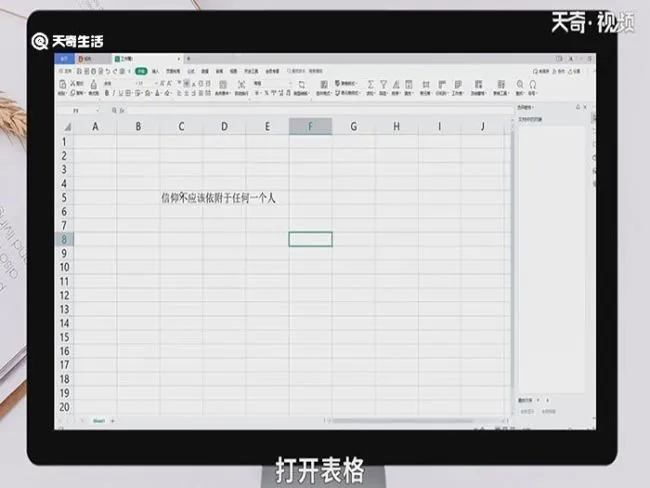
Task: Toggle Underline formatting
Action: point(121,93)
